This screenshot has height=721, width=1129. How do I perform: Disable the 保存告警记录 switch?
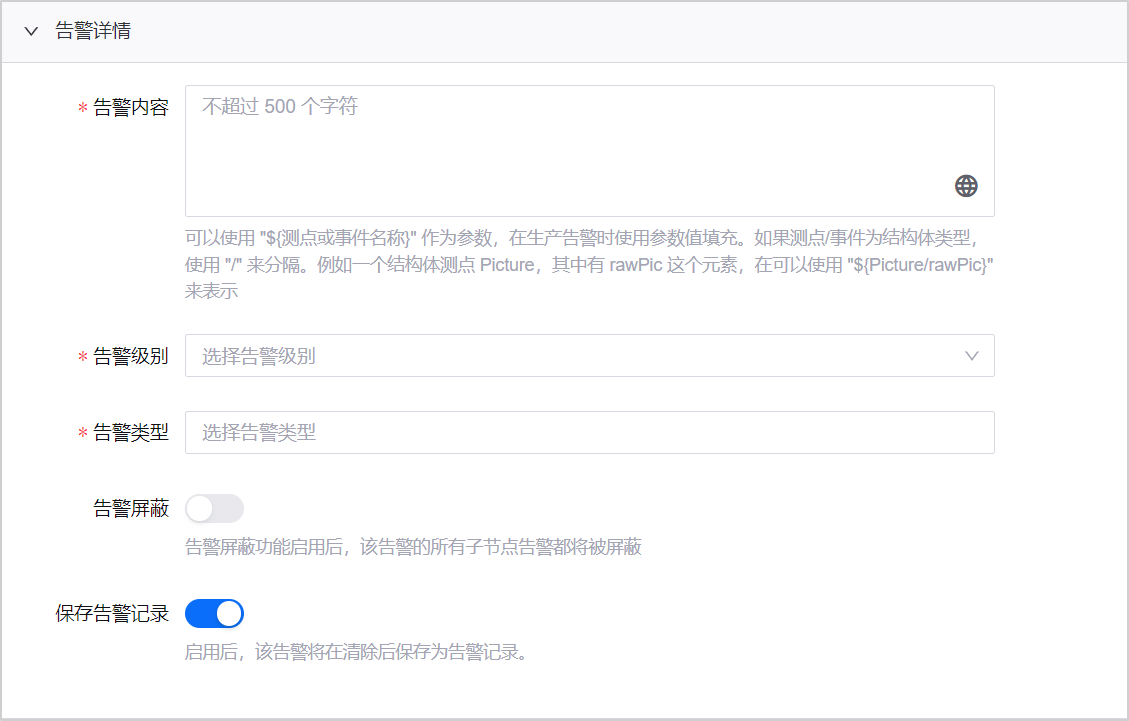point(214,613)
